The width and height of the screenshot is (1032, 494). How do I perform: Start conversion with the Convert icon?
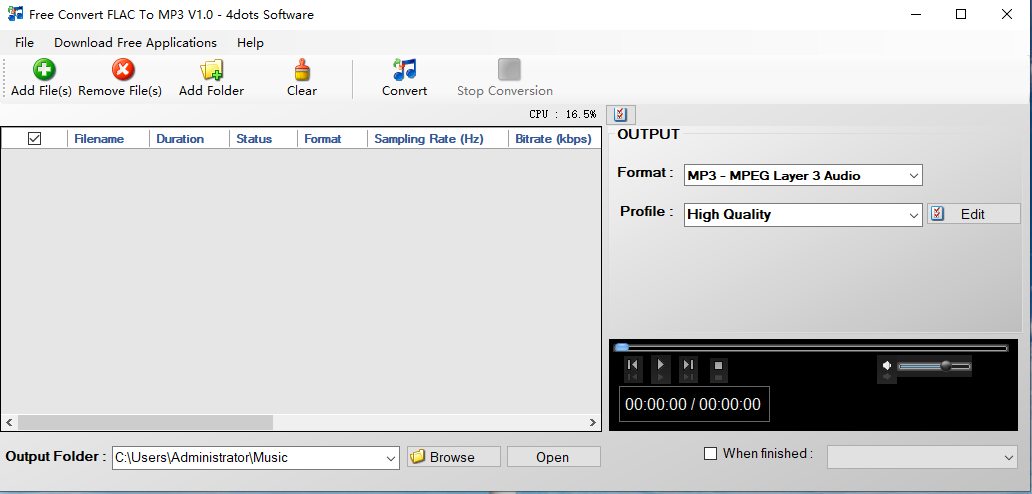(x=405, y=69)
